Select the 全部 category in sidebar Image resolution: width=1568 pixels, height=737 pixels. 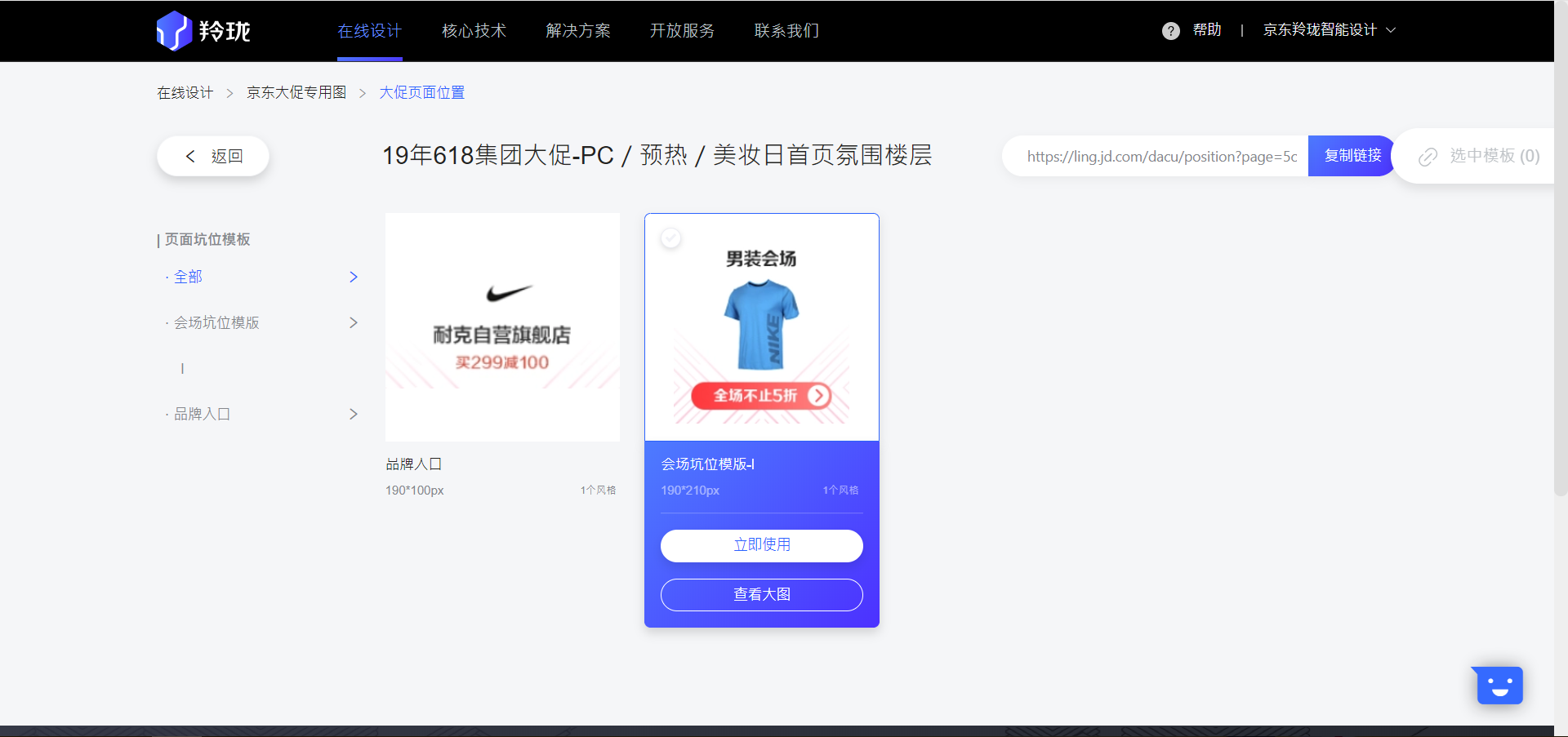point(188,277)
